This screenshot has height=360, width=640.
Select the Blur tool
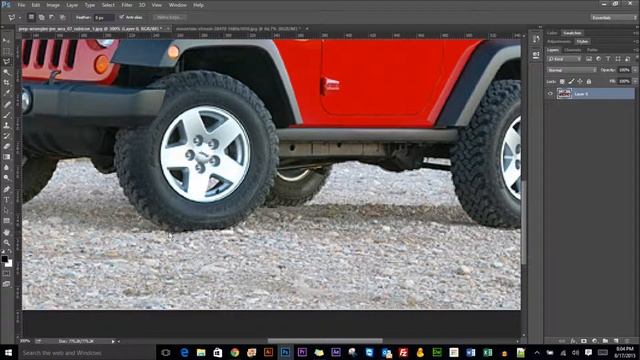click(x=7, y=168)
